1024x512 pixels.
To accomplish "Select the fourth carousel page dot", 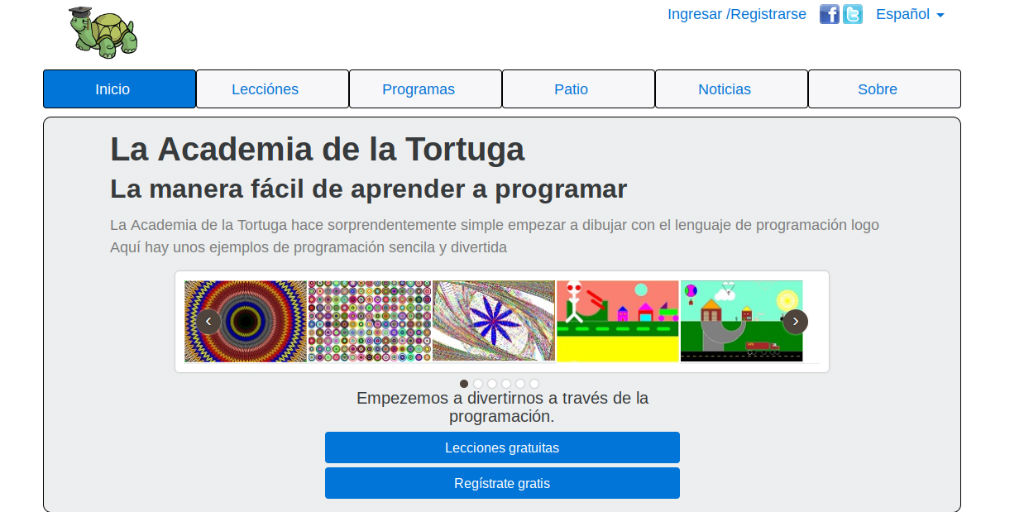I will (506, 384).
